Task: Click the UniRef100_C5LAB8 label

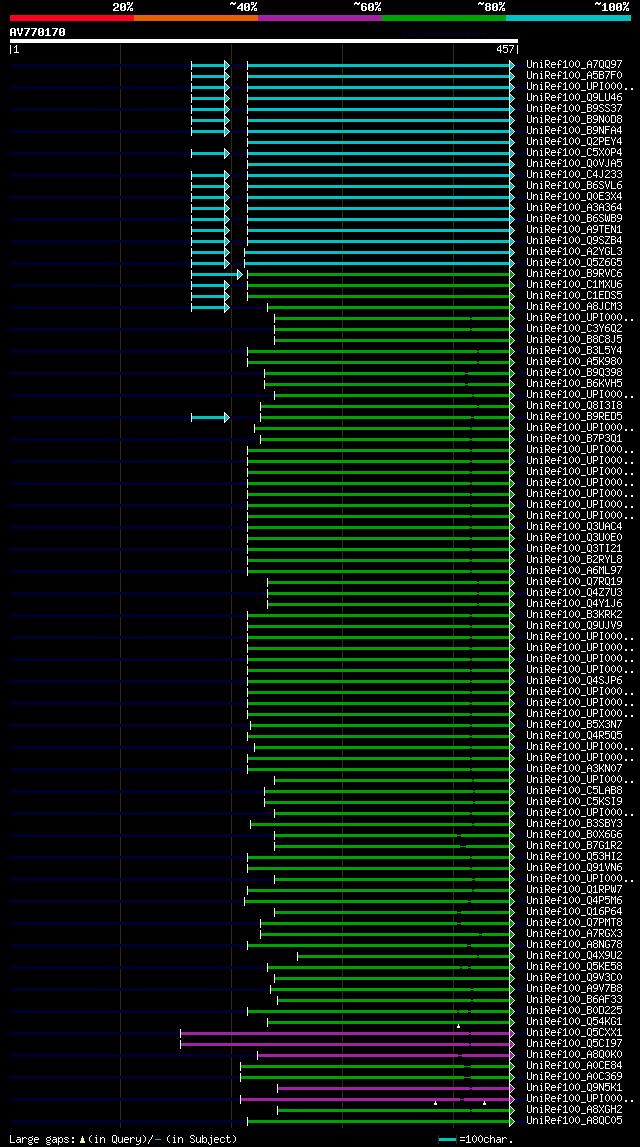Action: [x=574, y=791]
